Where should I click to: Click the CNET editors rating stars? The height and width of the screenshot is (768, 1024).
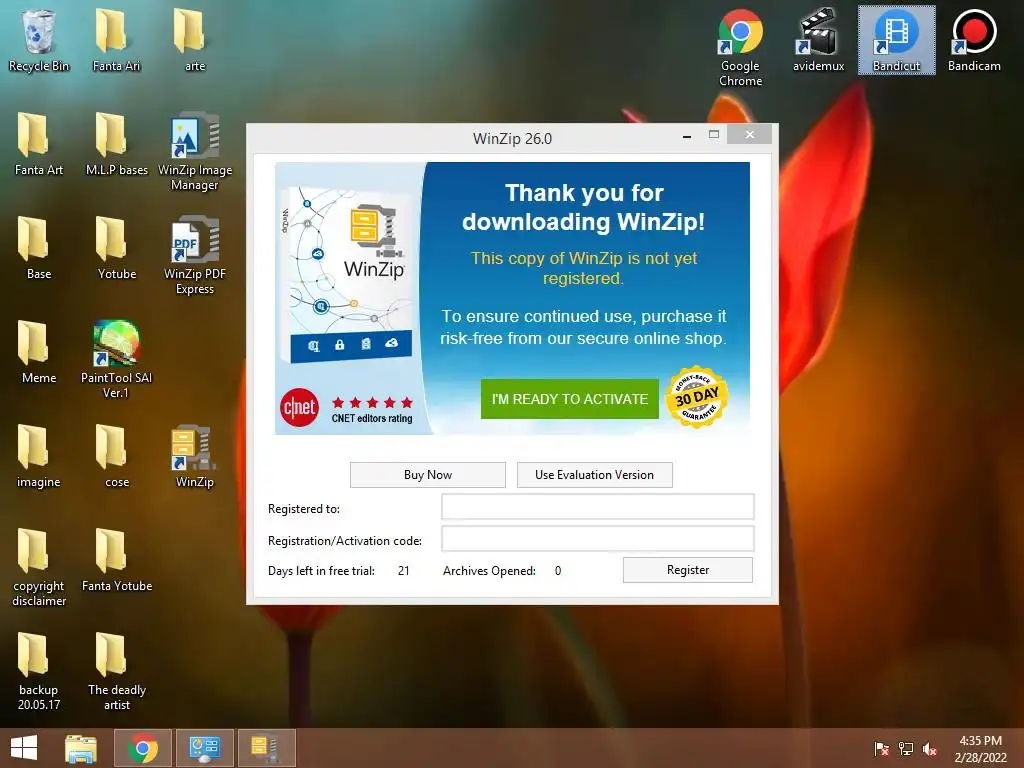tap(372, 402)
